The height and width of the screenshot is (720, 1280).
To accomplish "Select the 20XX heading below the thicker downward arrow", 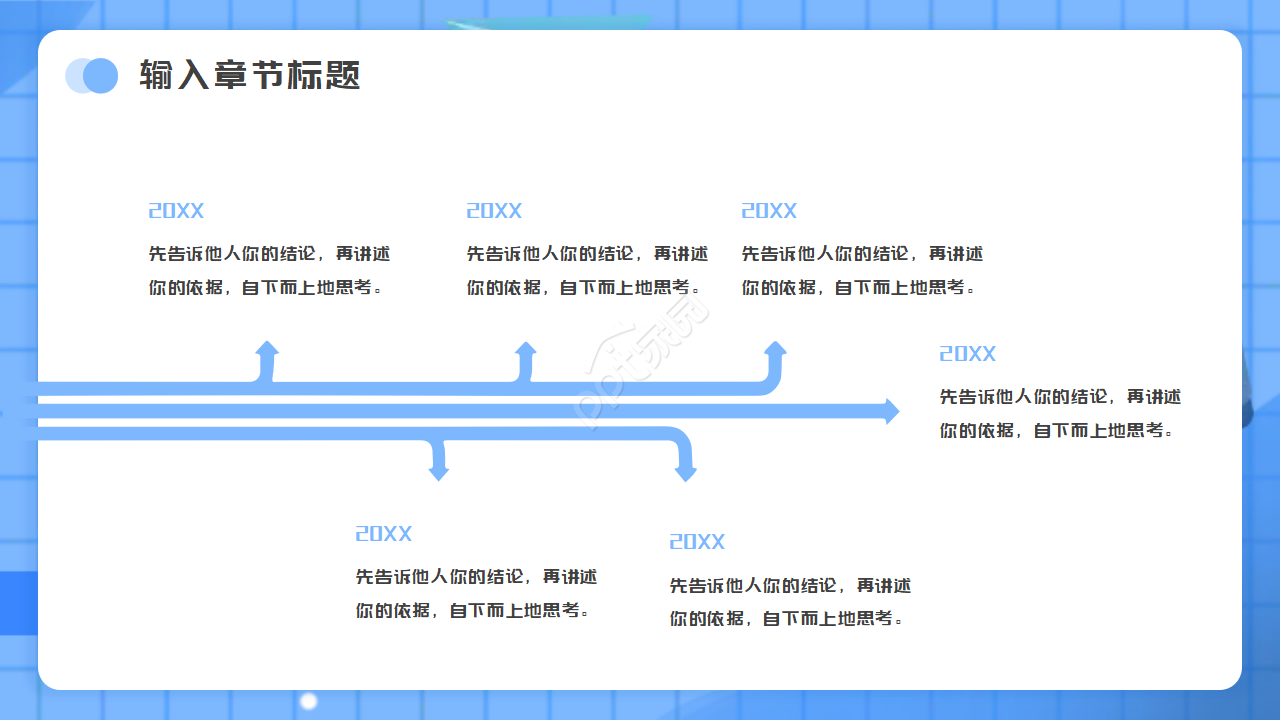I will point(697,542).
